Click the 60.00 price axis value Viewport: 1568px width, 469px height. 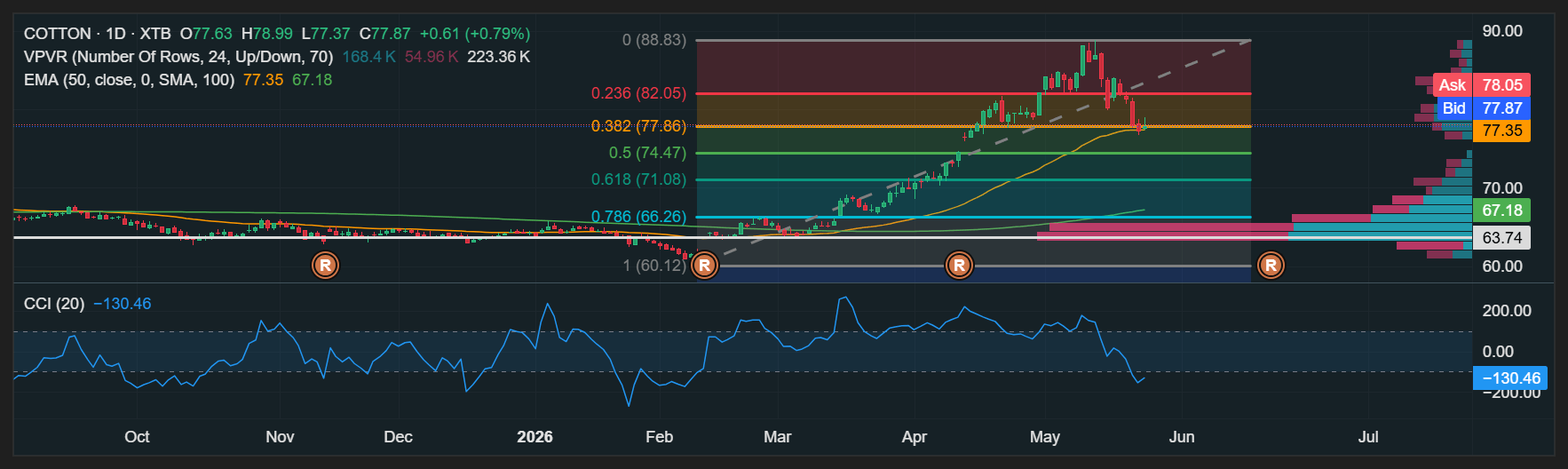(1502, 266)
